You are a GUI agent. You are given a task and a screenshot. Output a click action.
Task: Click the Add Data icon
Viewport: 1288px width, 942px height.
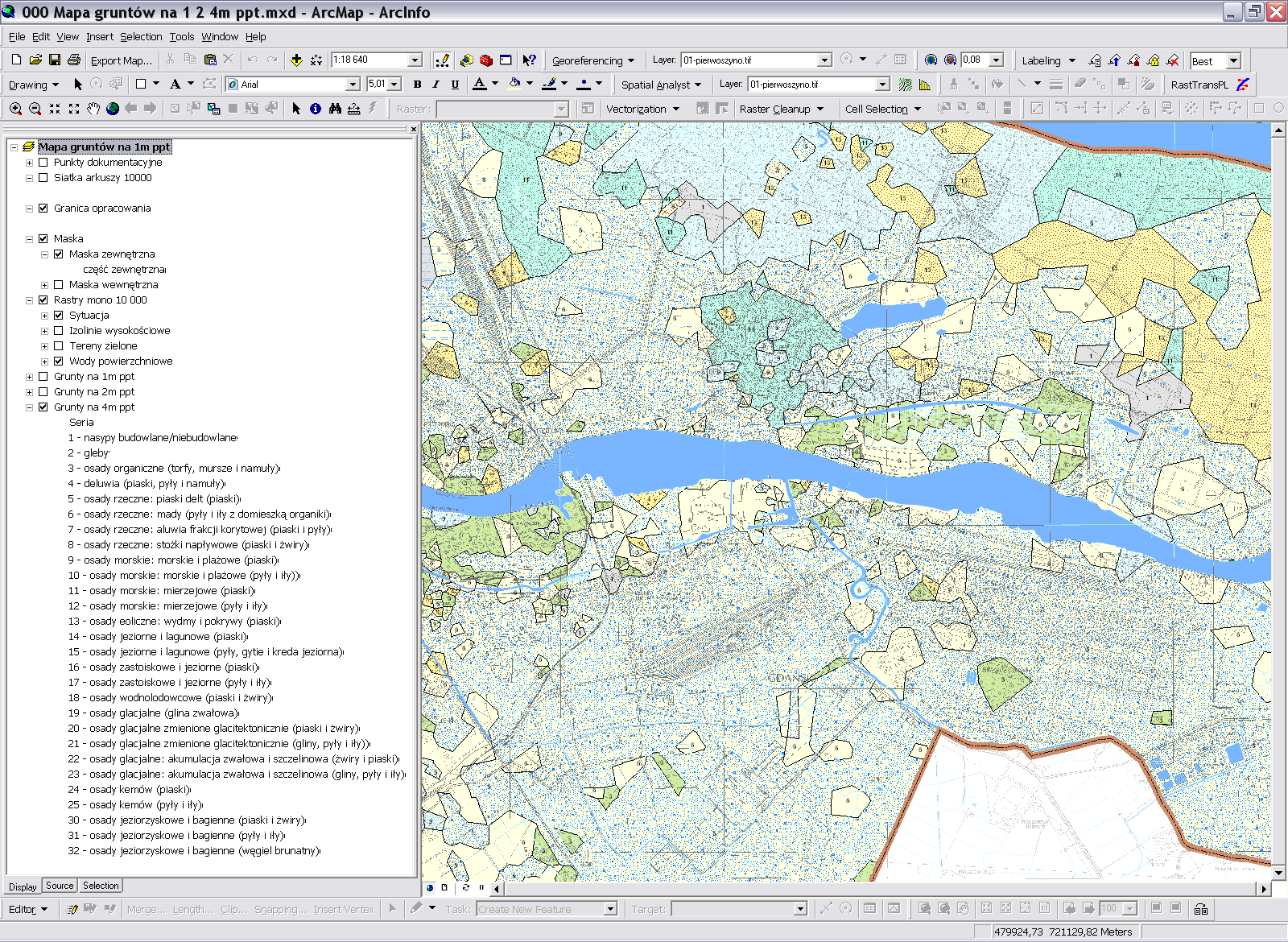click(296, 60)
